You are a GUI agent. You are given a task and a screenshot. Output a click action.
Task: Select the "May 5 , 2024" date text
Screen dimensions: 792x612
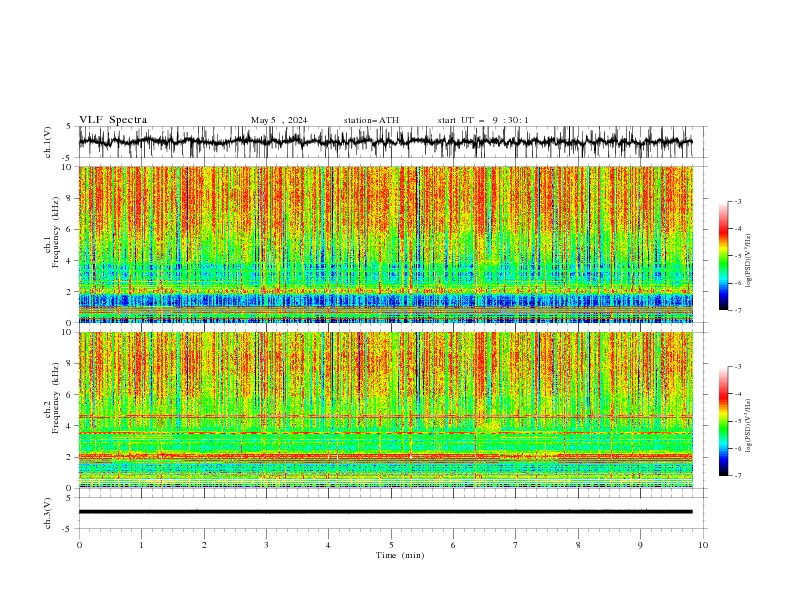[279, 120]
